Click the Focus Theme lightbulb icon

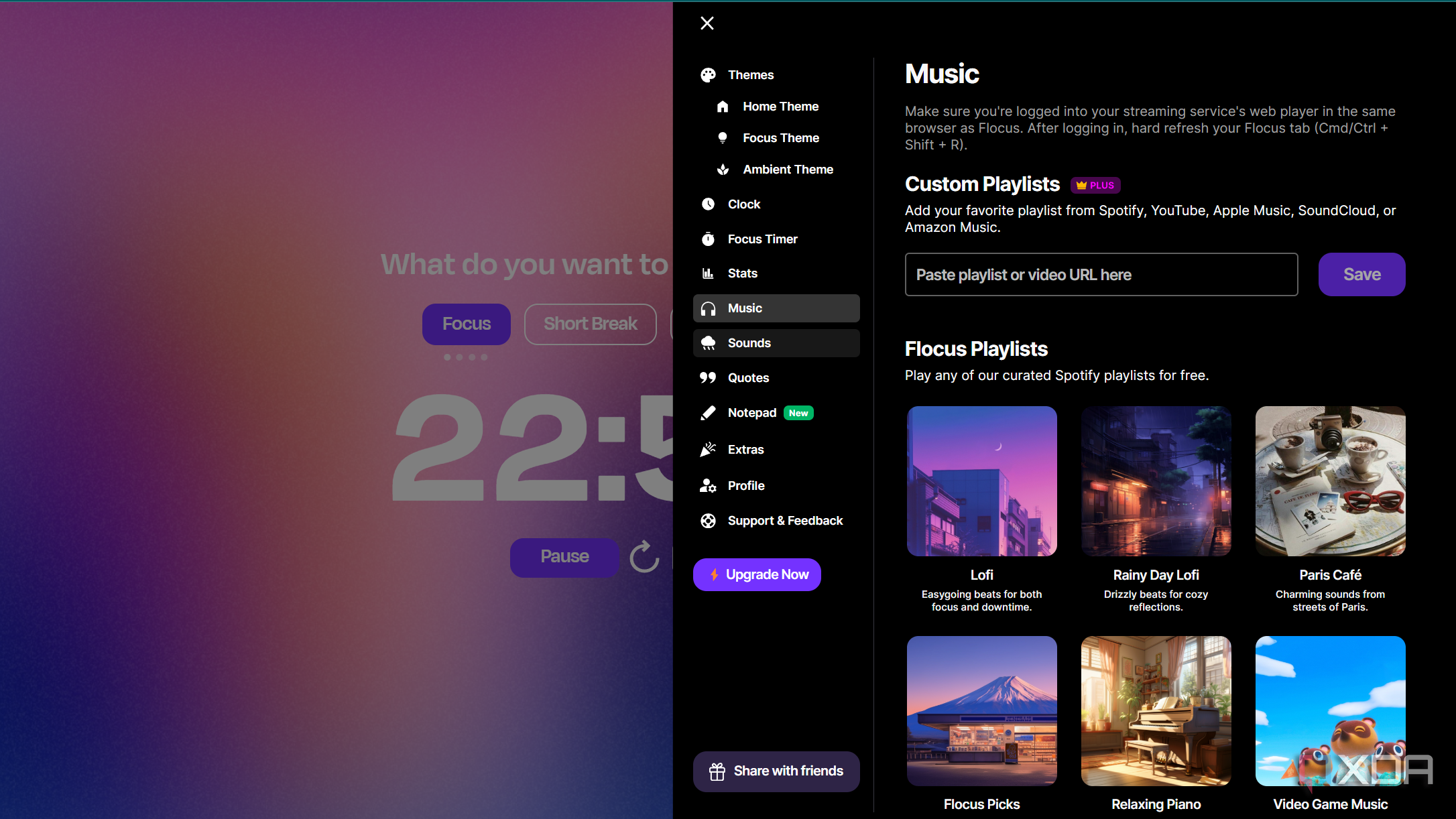723,138
